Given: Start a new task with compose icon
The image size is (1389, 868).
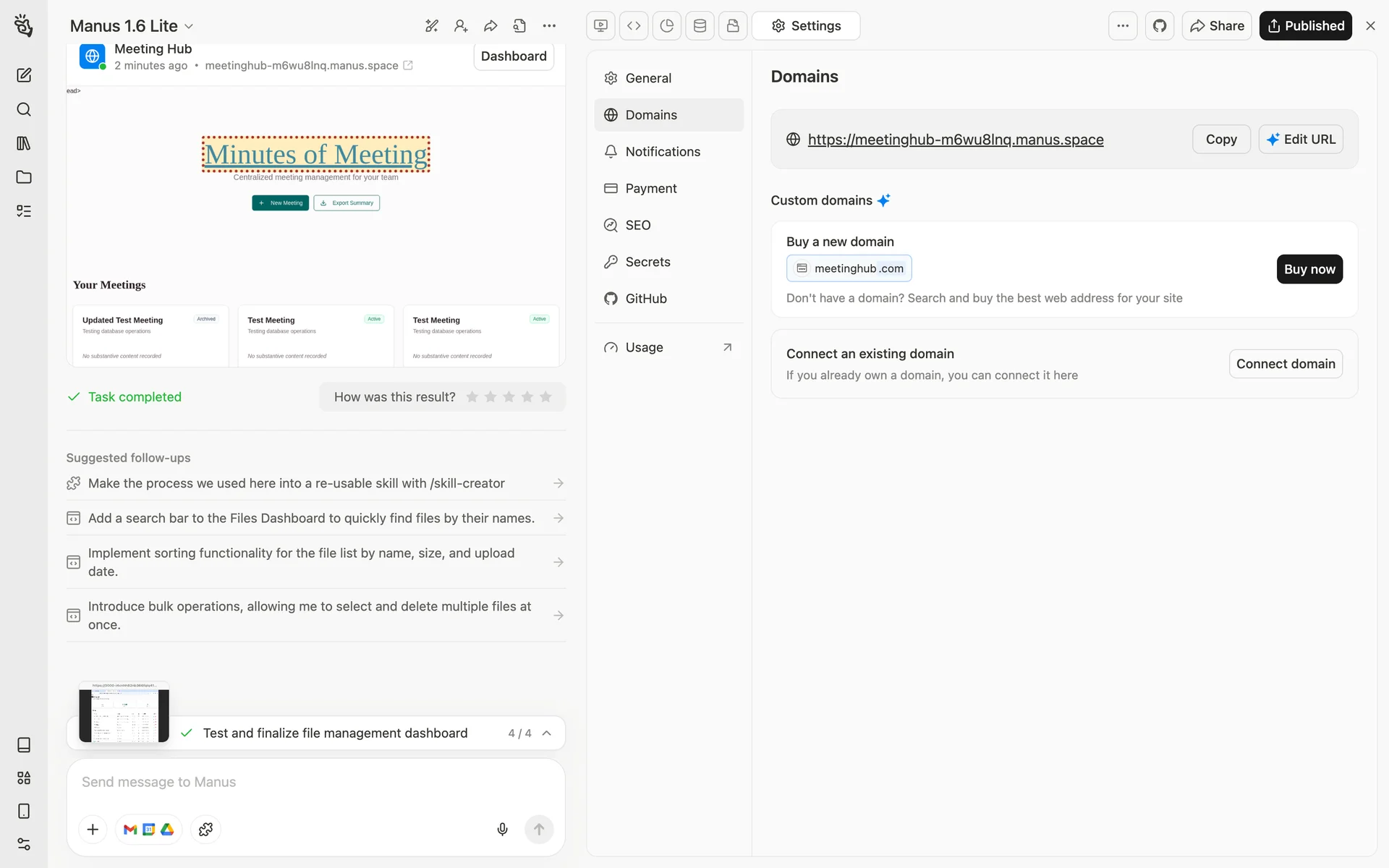Looking at the screenshot, I should (x=24, y=75).
